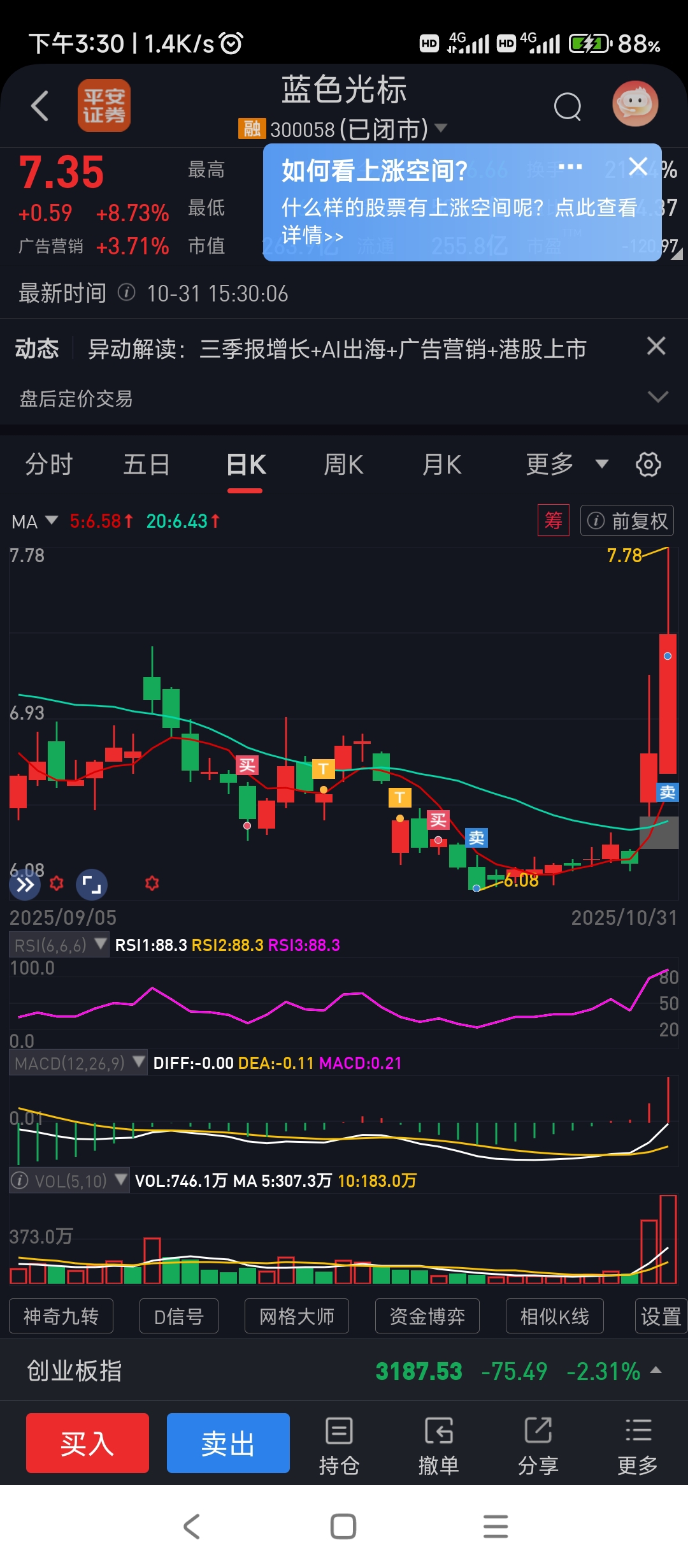Open the 更多 bottom menu icon
The width and height of the screenshot is (688, 1568).
tap(638, 1446)
